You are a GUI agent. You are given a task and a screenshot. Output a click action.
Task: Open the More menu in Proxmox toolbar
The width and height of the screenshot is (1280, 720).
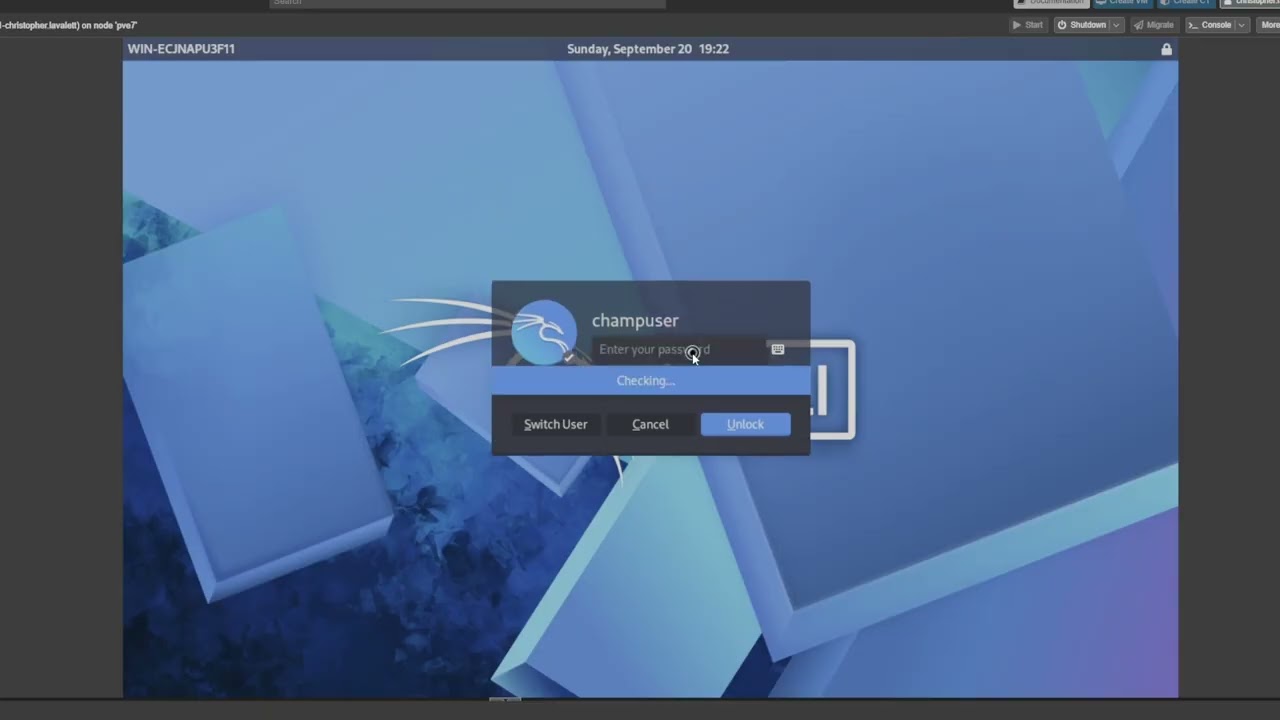[1268, 25]
